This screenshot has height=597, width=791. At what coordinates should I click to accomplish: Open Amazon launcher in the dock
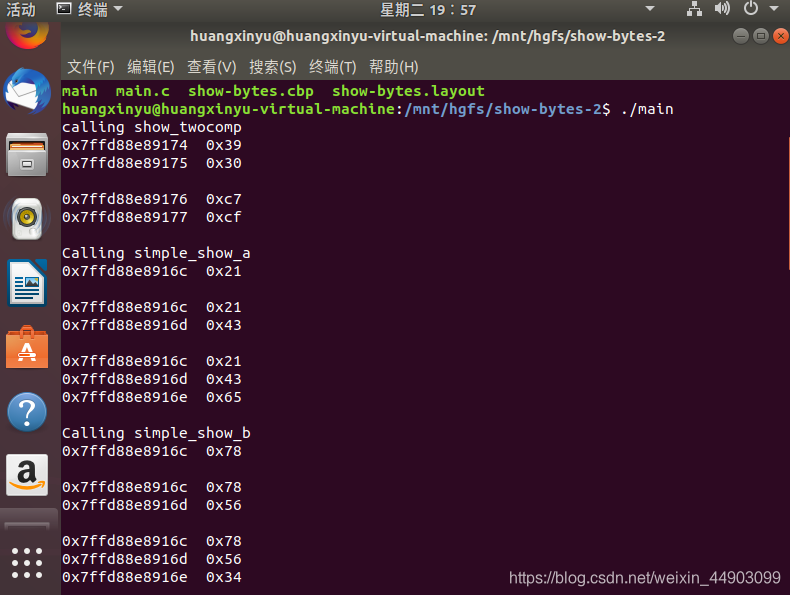pos(27,475)
